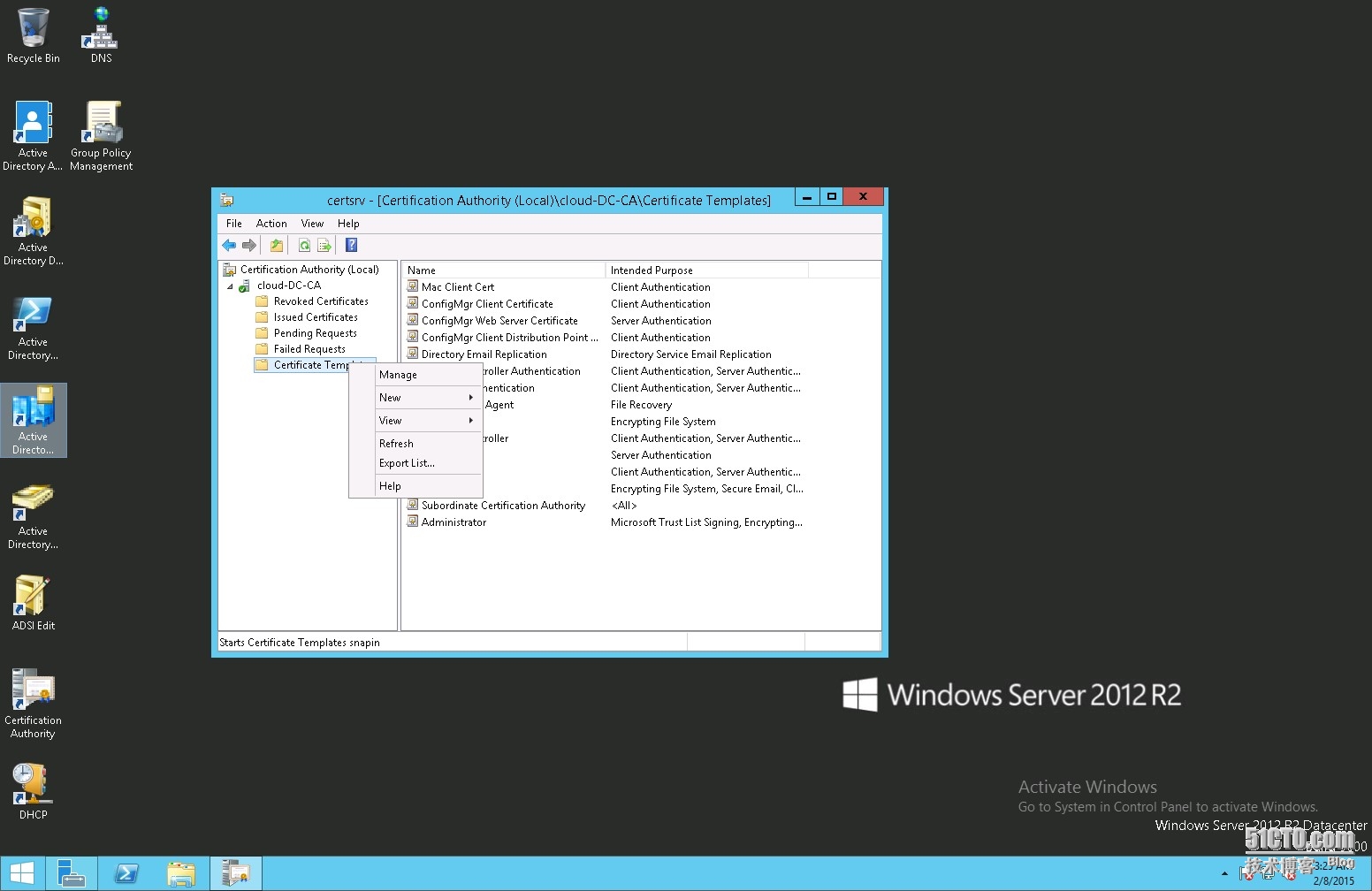
Task: Open Active Directory PowerShell desktop shortcut
Action: coord(33,325)
